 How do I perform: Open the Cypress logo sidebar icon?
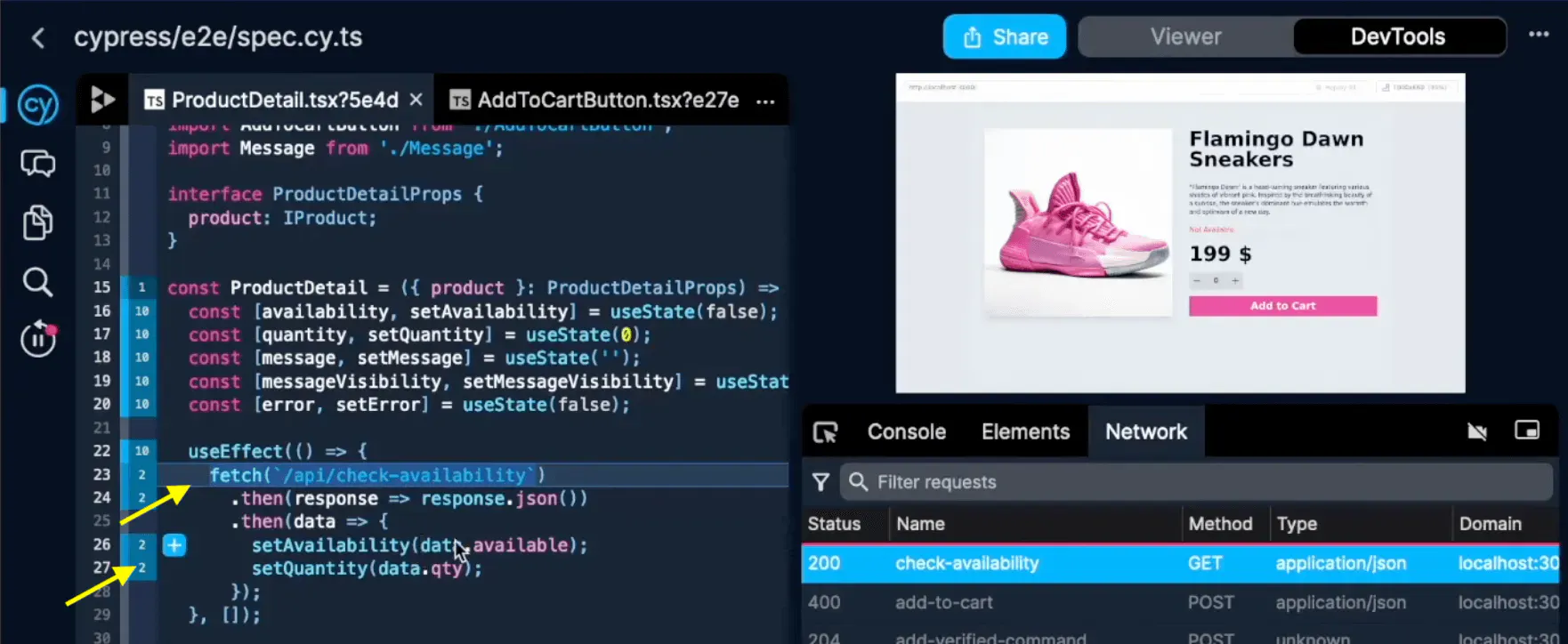(38, 106)
